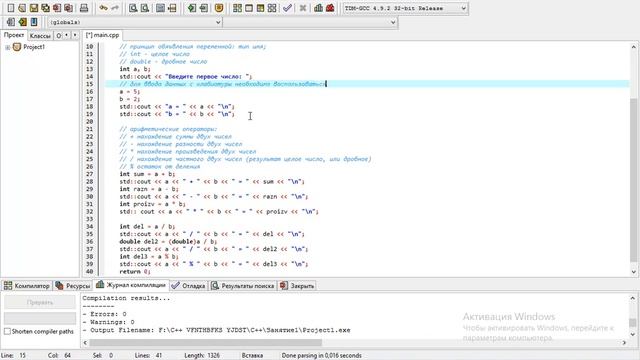640x360 pixels.
Task: Open a file using the folder toolbar icon
Action: (x=22, y=8)
